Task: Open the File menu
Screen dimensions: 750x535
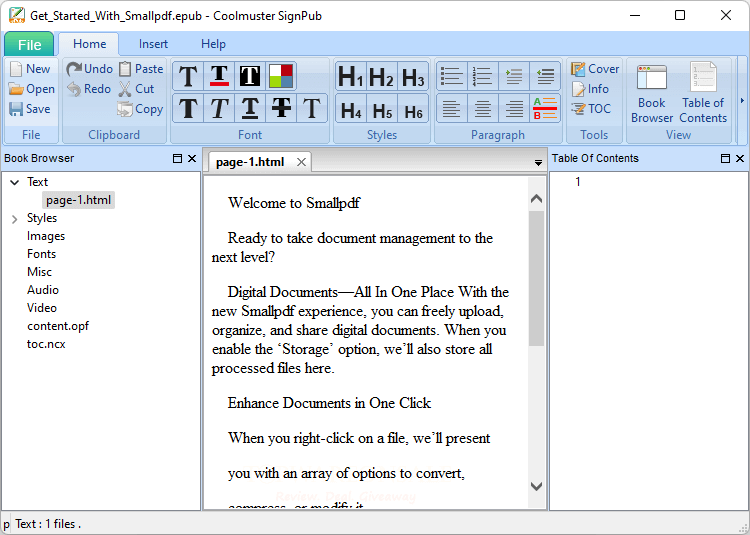Action: 29,44
